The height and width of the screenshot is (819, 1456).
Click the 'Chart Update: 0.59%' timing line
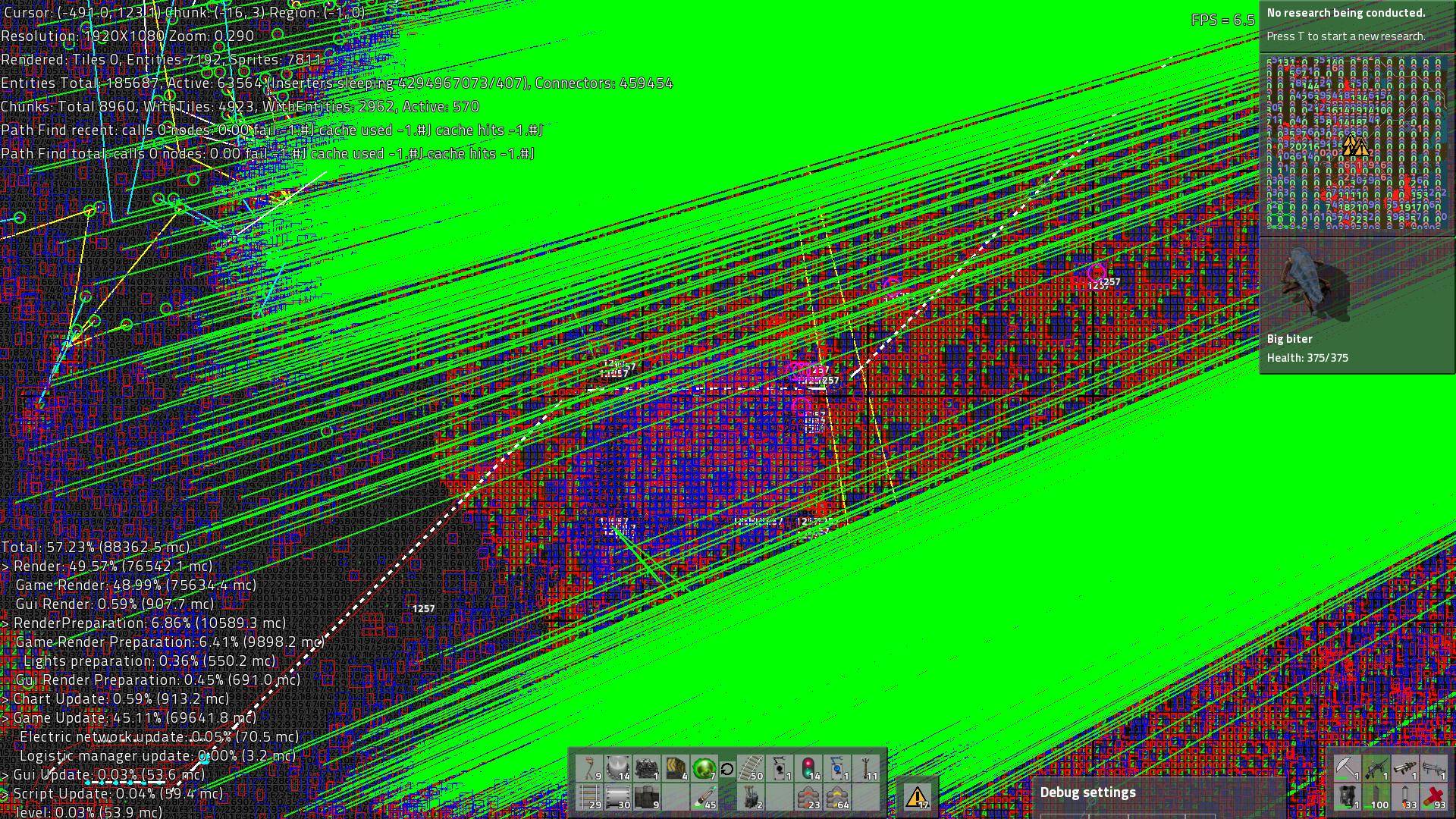(115, 698)
